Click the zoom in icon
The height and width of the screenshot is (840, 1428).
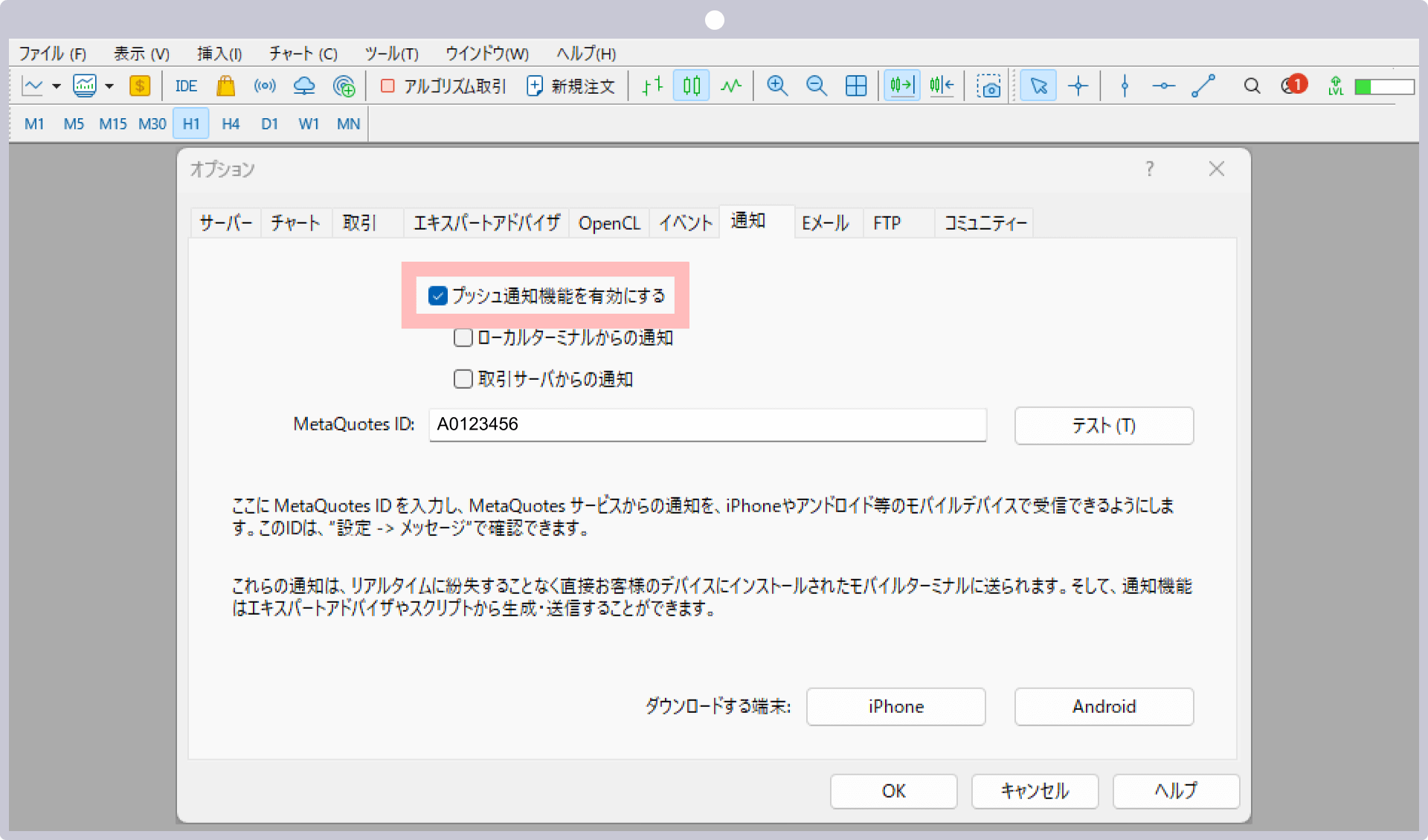tap(778, 87)
